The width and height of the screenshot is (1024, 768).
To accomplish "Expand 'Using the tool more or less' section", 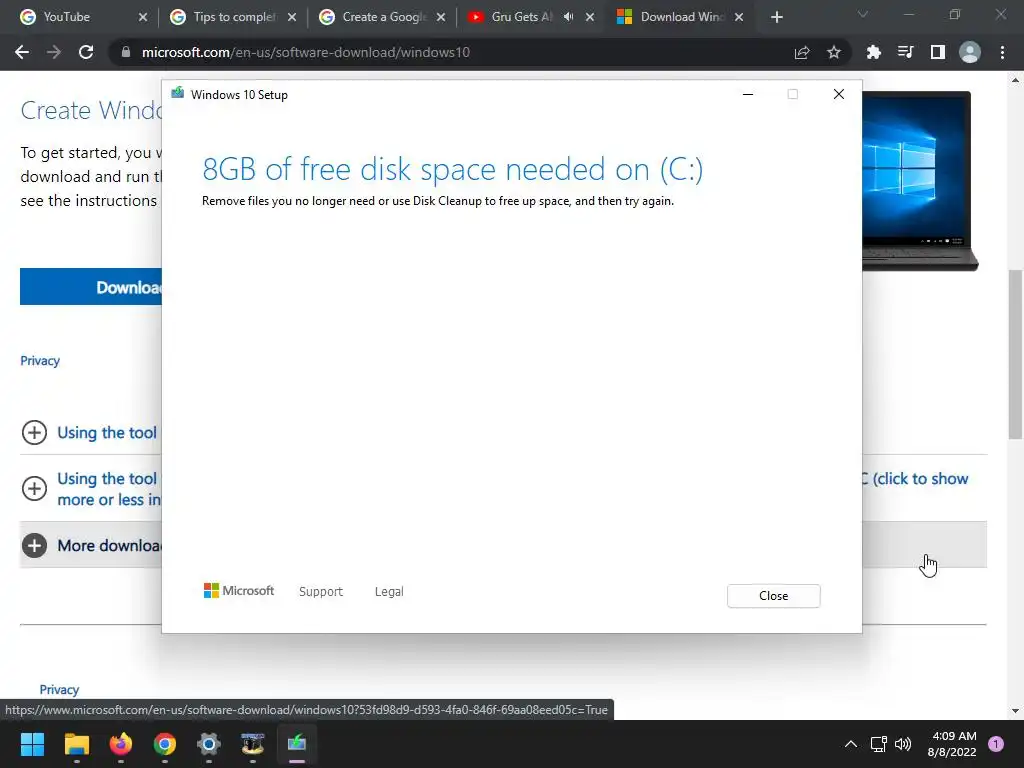I will [35, 488].
